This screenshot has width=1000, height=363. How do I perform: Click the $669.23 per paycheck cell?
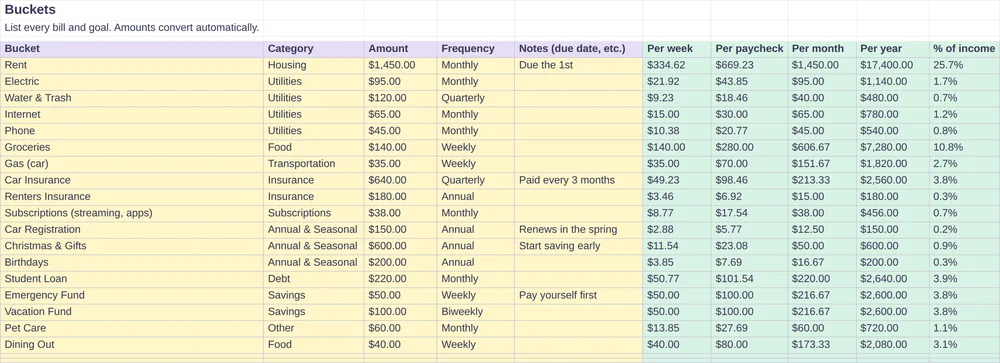[749, 65]
